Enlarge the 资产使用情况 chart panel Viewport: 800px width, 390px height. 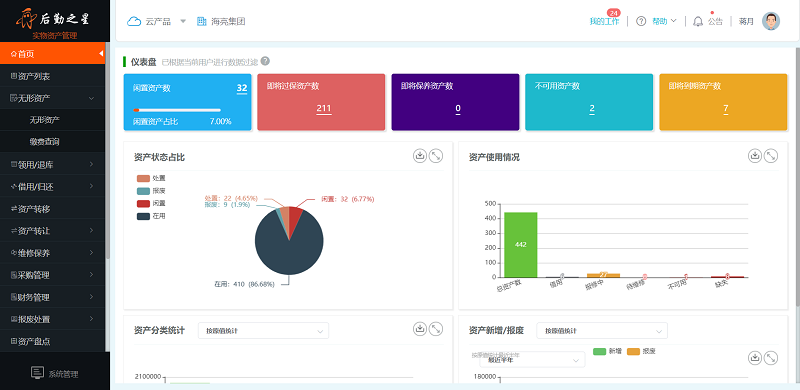point(771,156)
